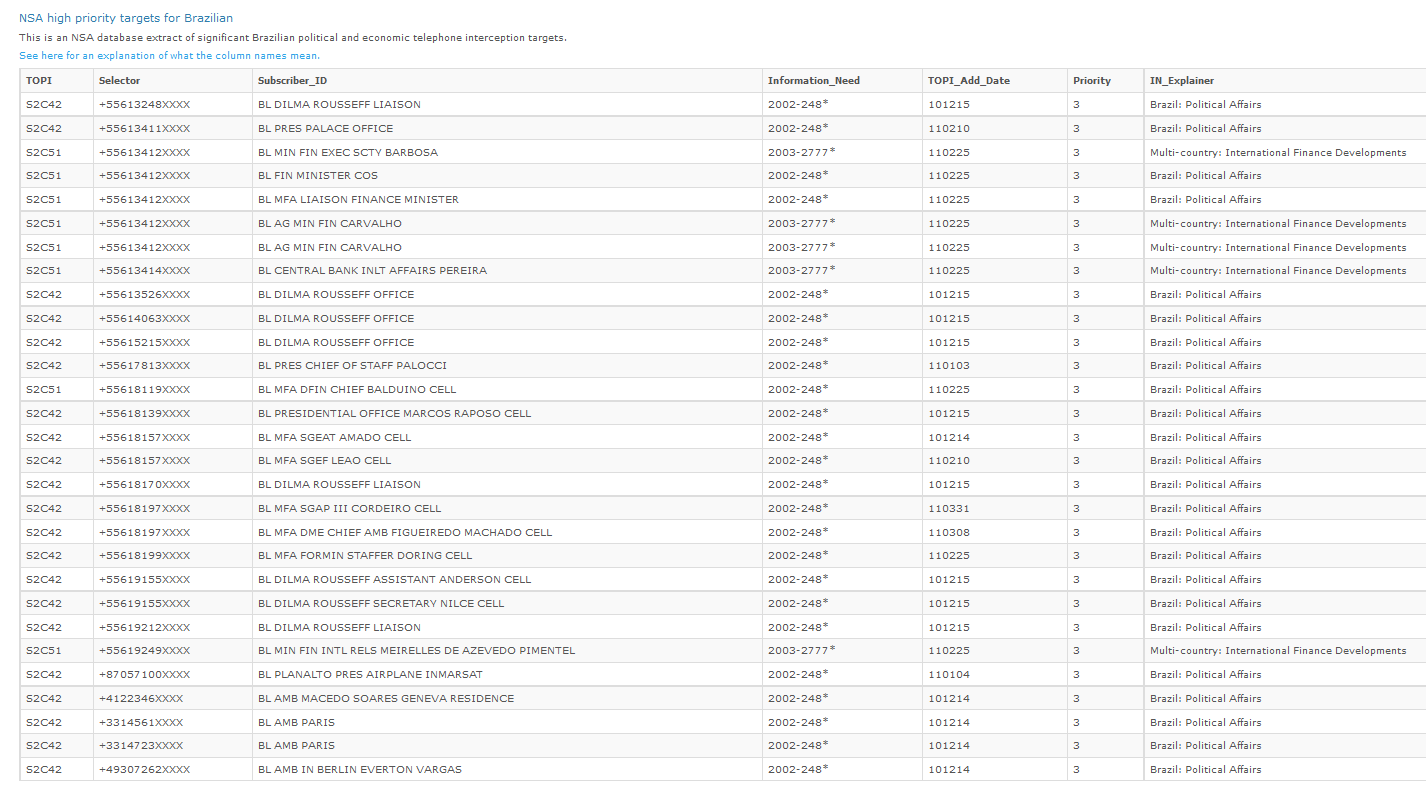Click TOPI S2C51 in BALDUINO row
This screenshot has width=1426, height=787.
56,390
